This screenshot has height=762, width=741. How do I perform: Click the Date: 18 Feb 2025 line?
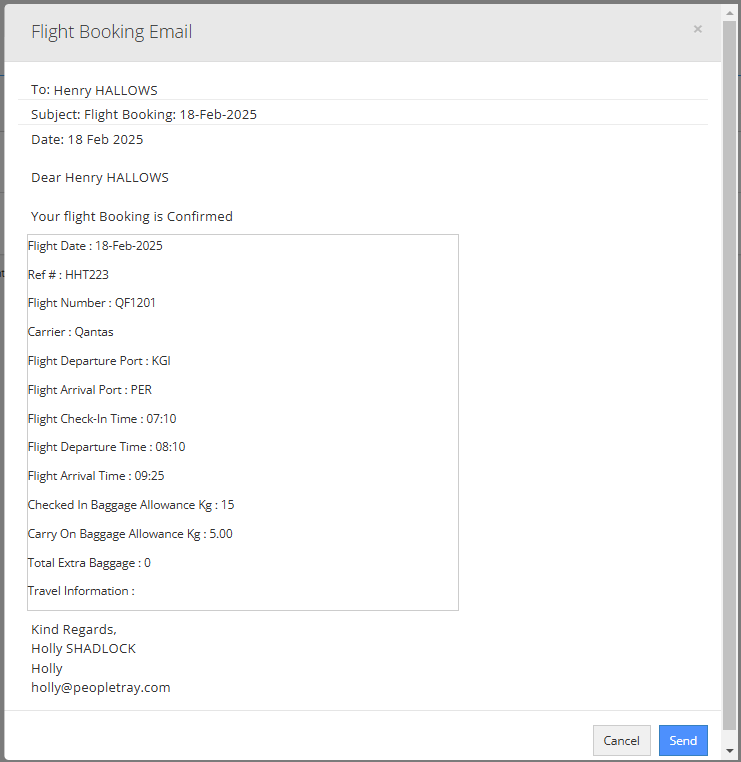[87, 139]
